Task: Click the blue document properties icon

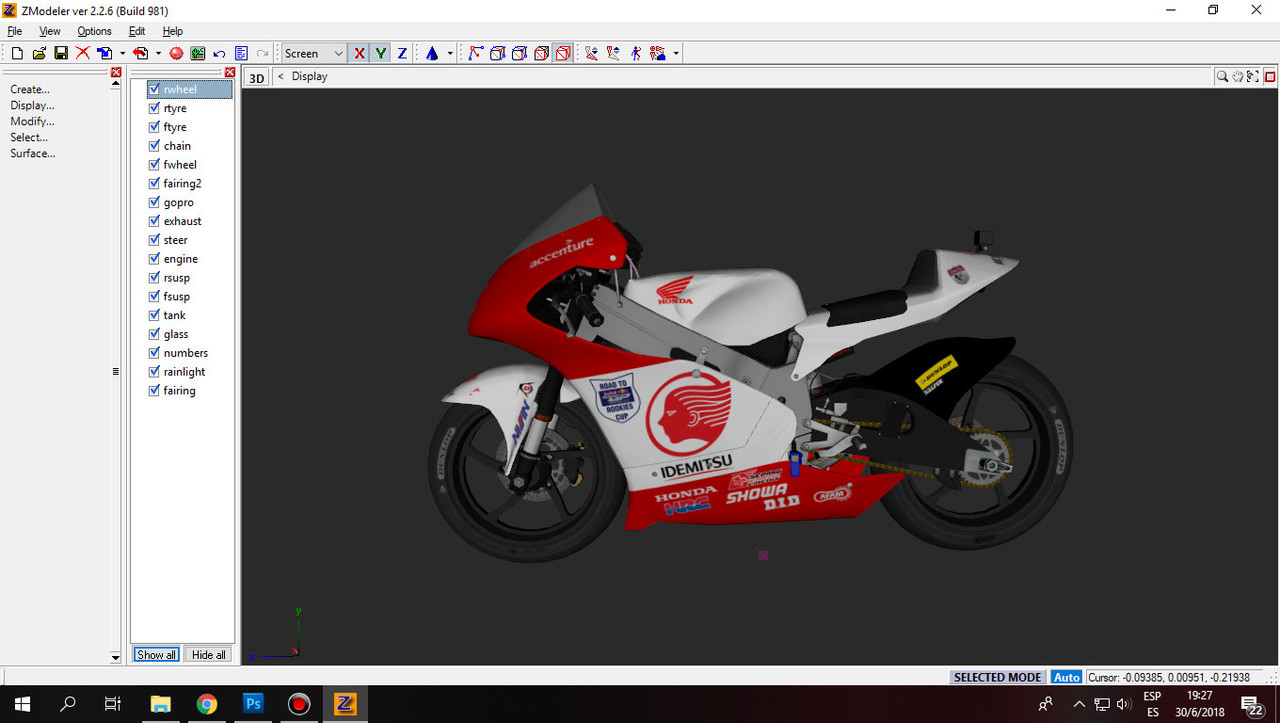Action: (241, 53)
